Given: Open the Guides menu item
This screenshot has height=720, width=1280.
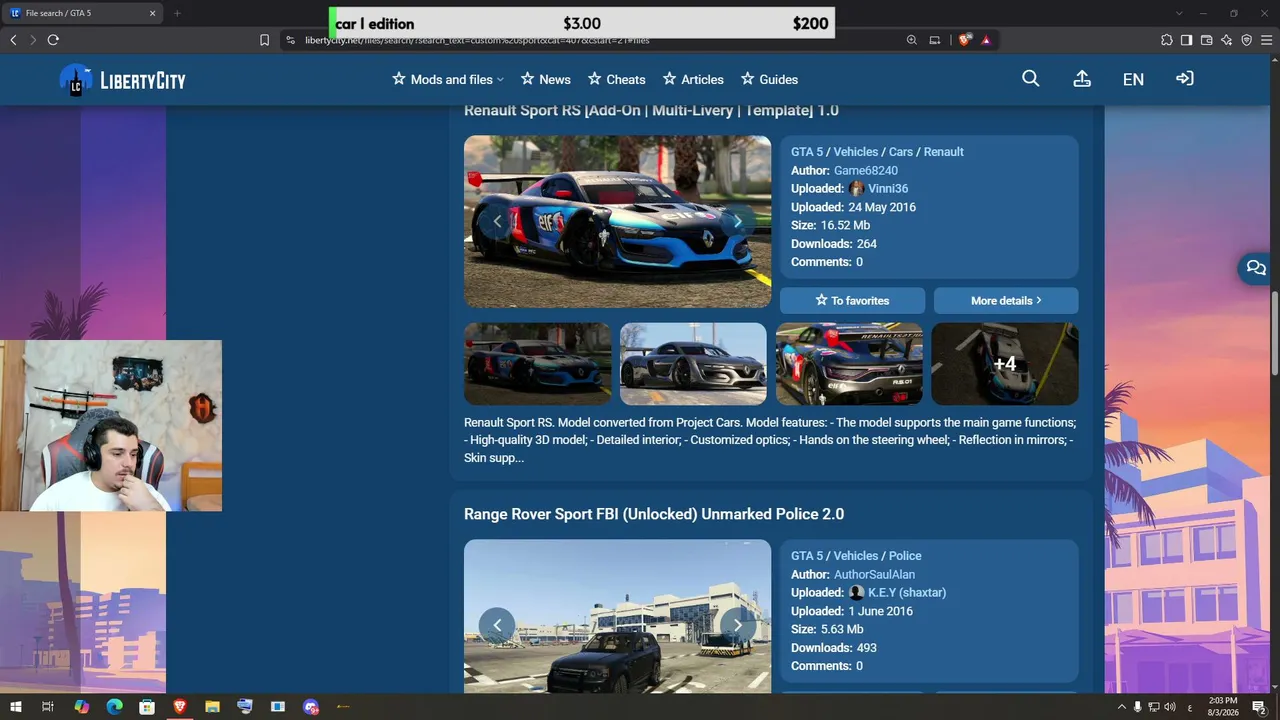Looking at the screenshot, I should click(769, 80).
